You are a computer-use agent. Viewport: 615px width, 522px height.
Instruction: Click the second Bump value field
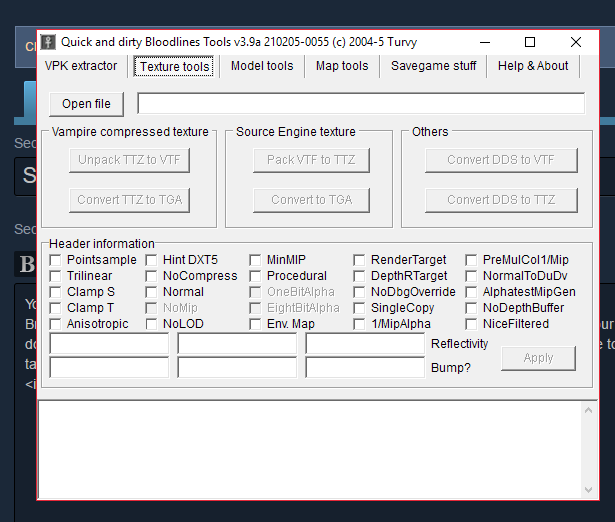(x=237, y=367)
